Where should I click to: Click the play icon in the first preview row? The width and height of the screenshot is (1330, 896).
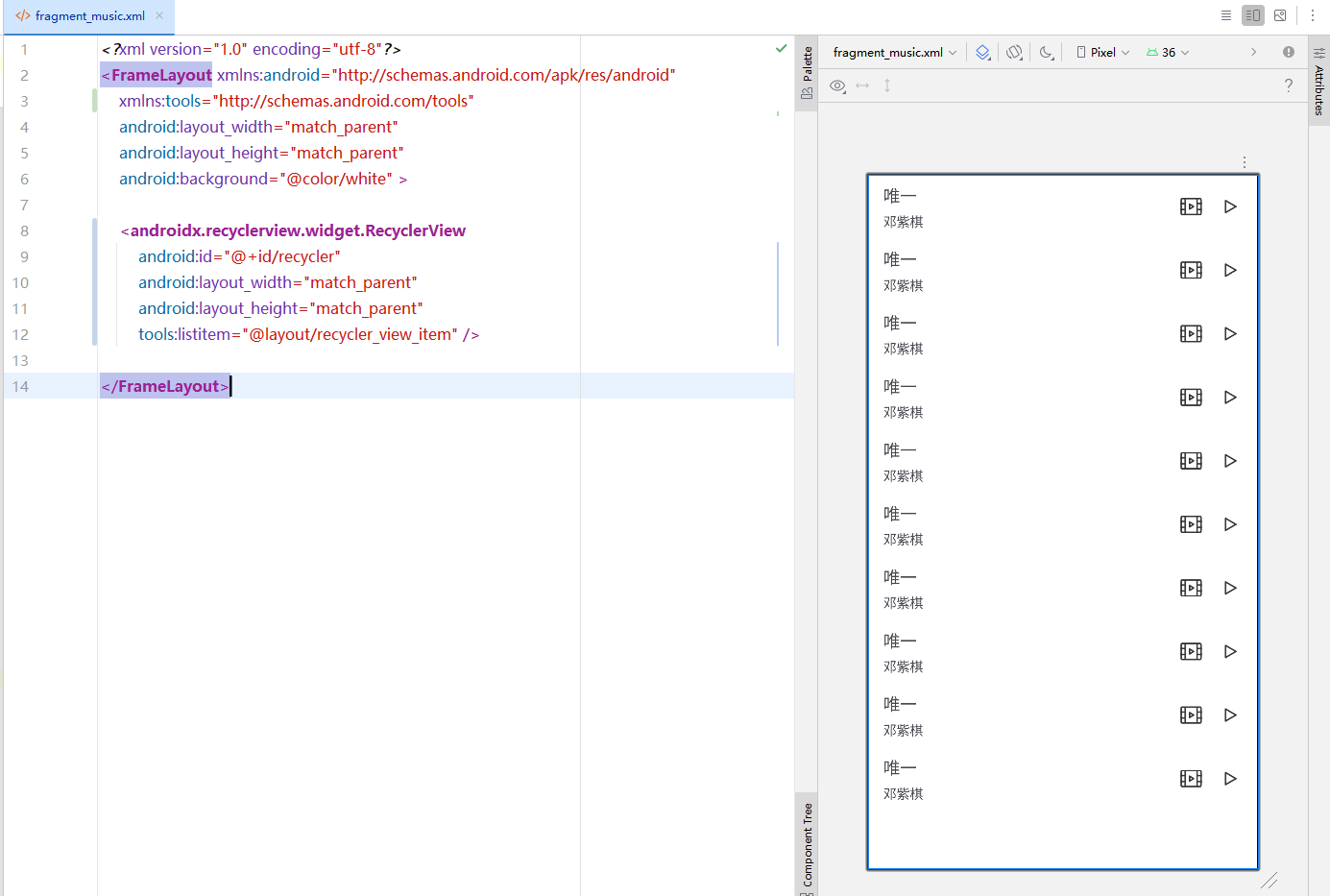point(1230,206)
